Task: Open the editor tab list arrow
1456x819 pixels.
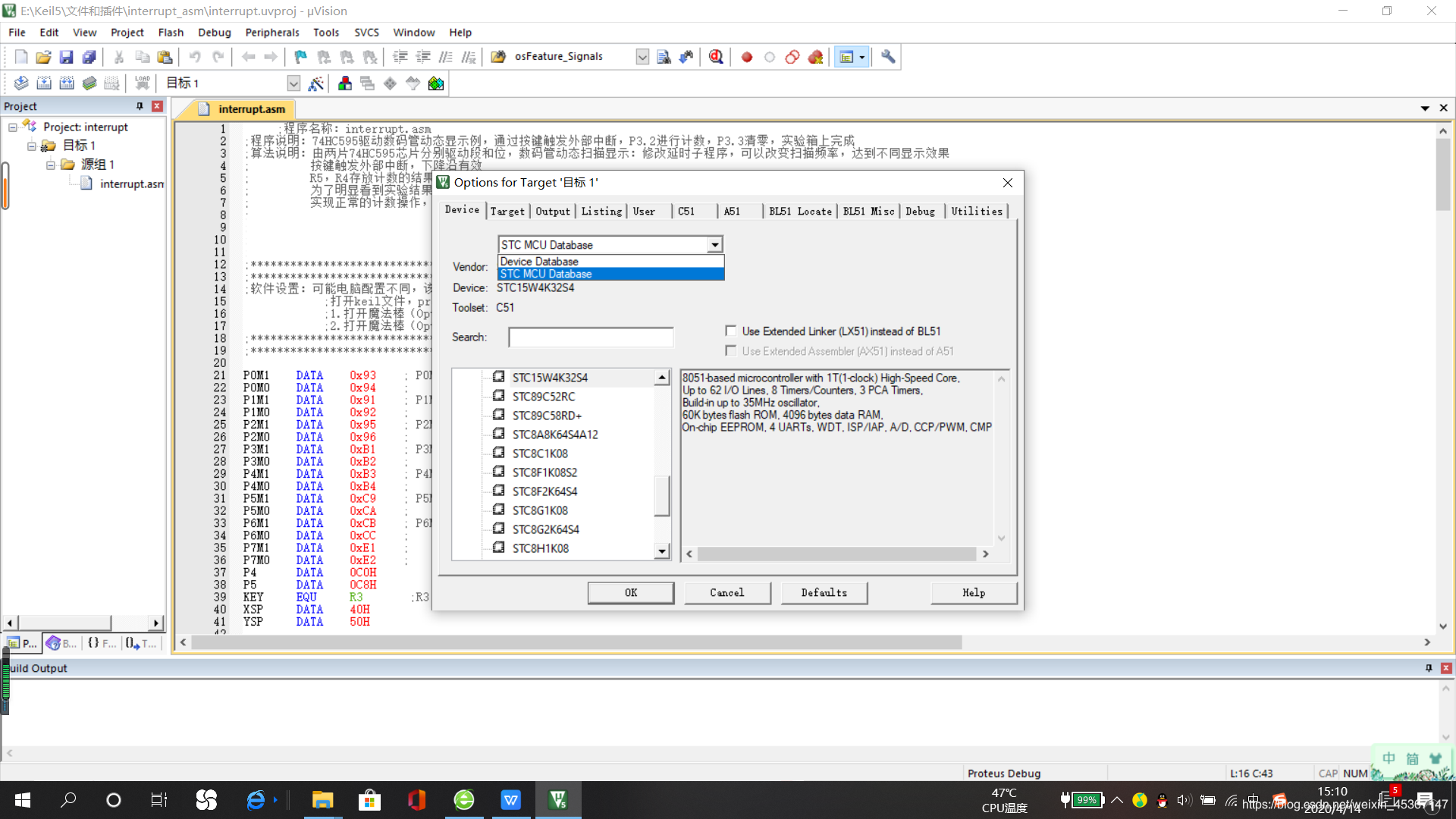Action: tap(1425, 108)
